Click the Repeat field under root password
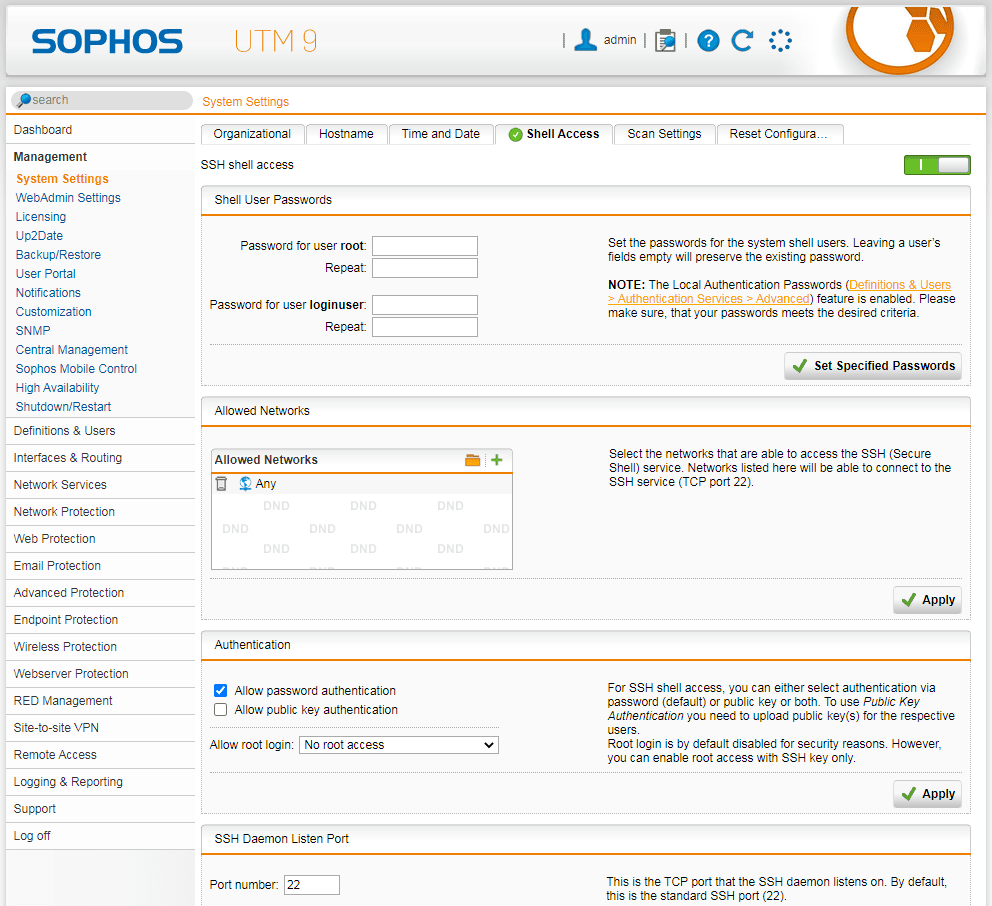The image size is (992, 906). pyautogui.click(x=425, y=268)
